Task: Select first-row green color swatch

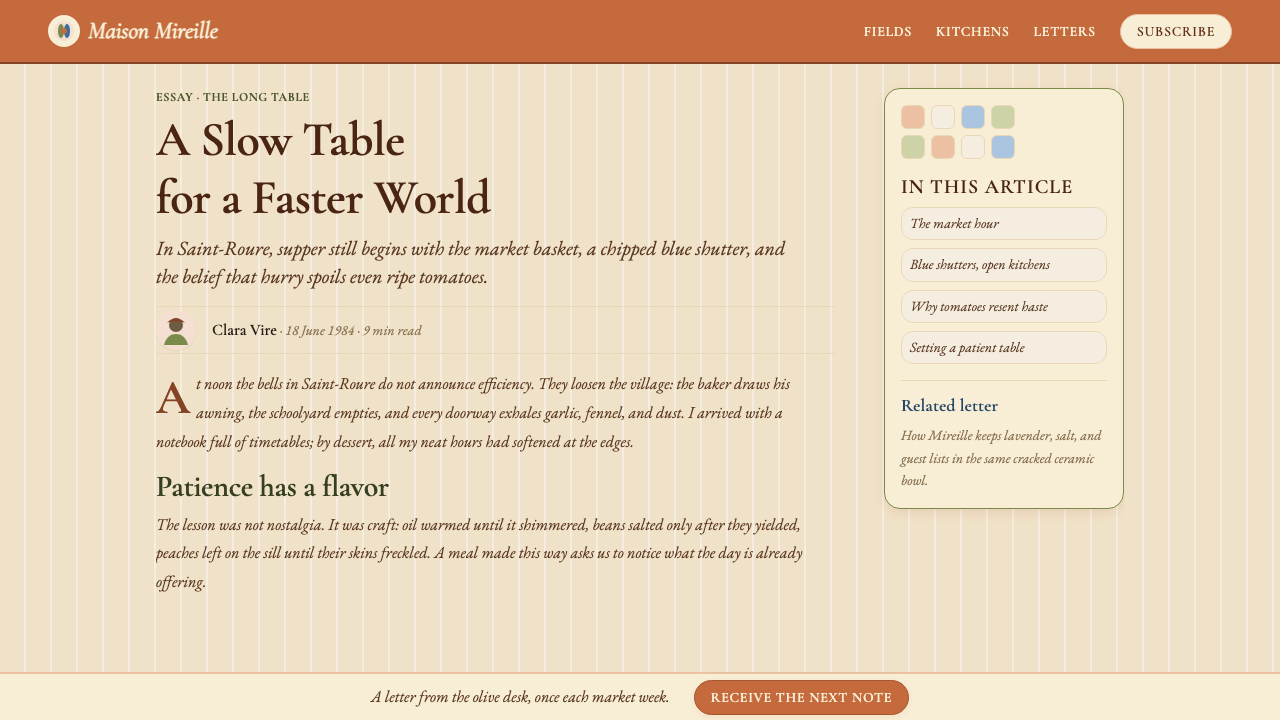Action: pos(1003,117)
